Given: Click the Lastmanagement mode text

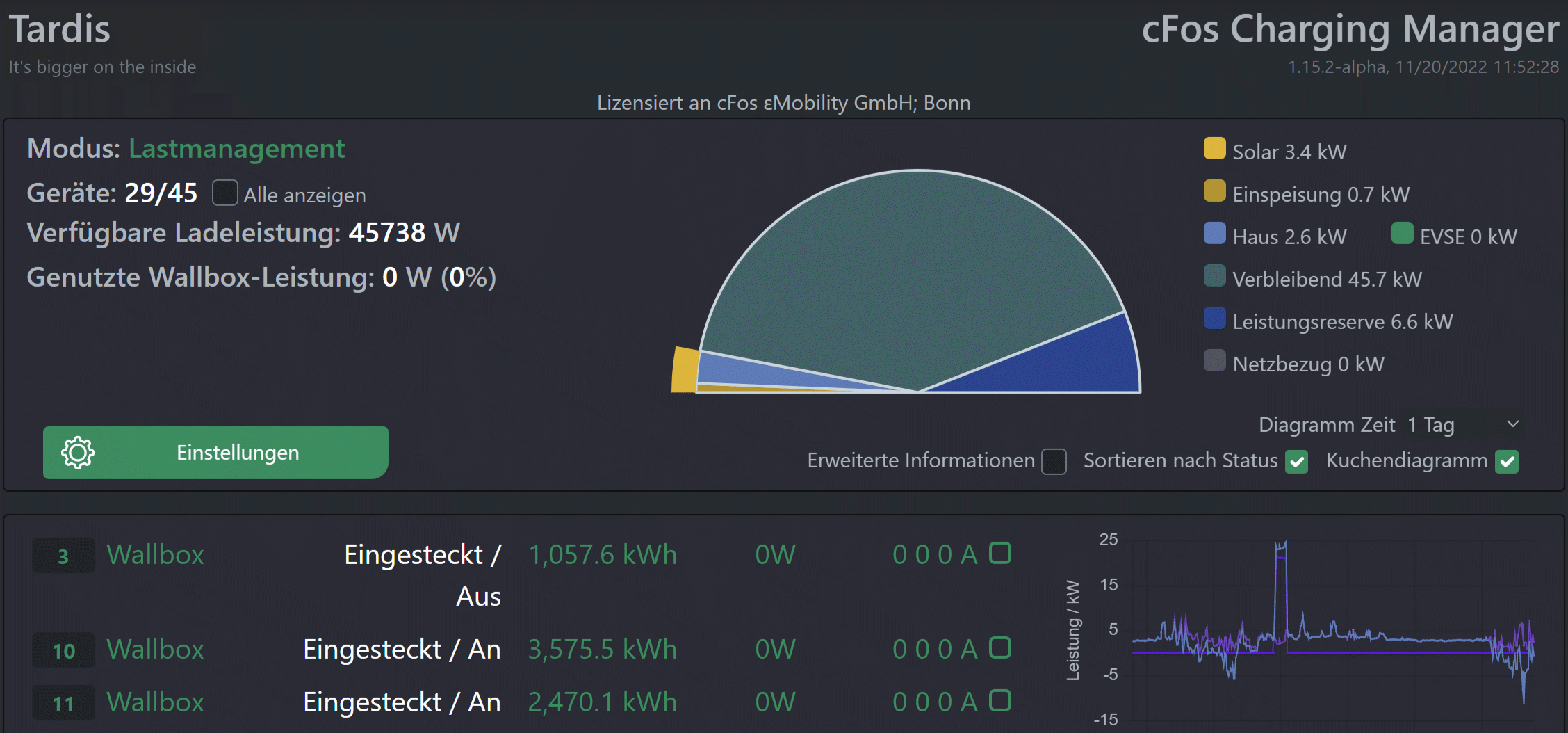Looking at the screenshot, I should tap(236, 149).
